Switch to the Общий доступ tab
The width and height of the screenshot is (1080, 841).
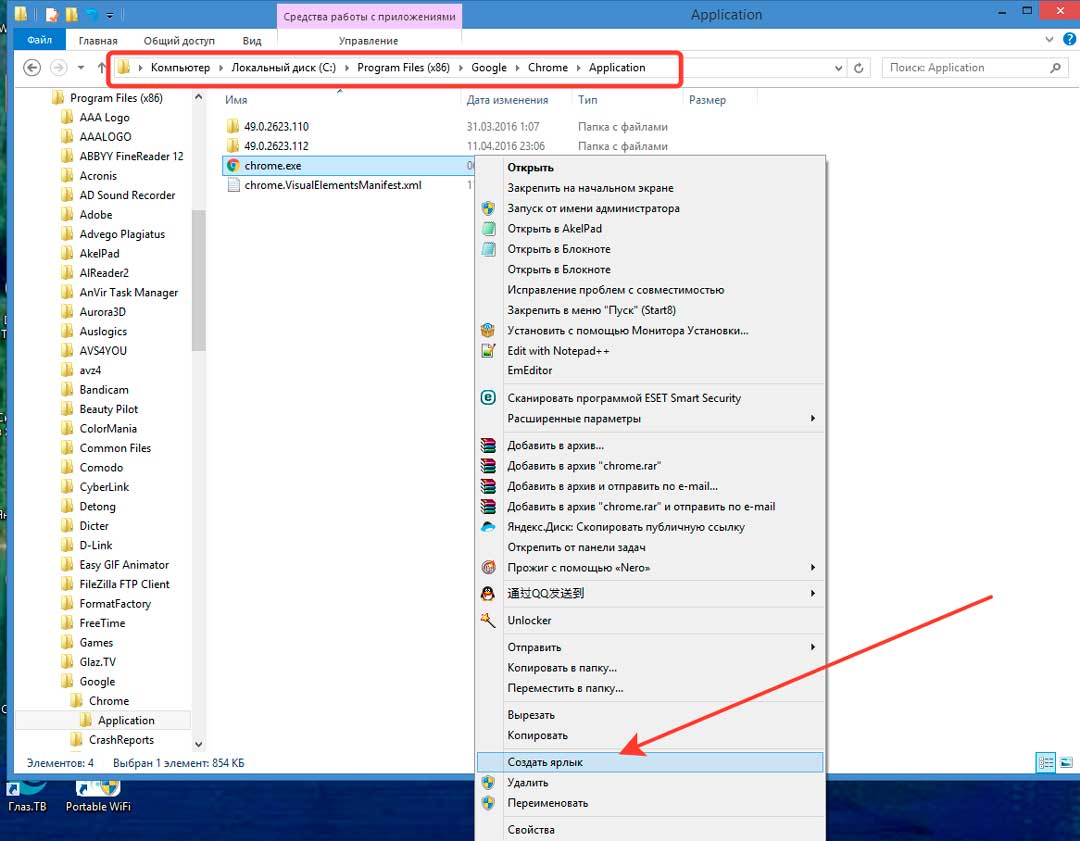point(179,41)
